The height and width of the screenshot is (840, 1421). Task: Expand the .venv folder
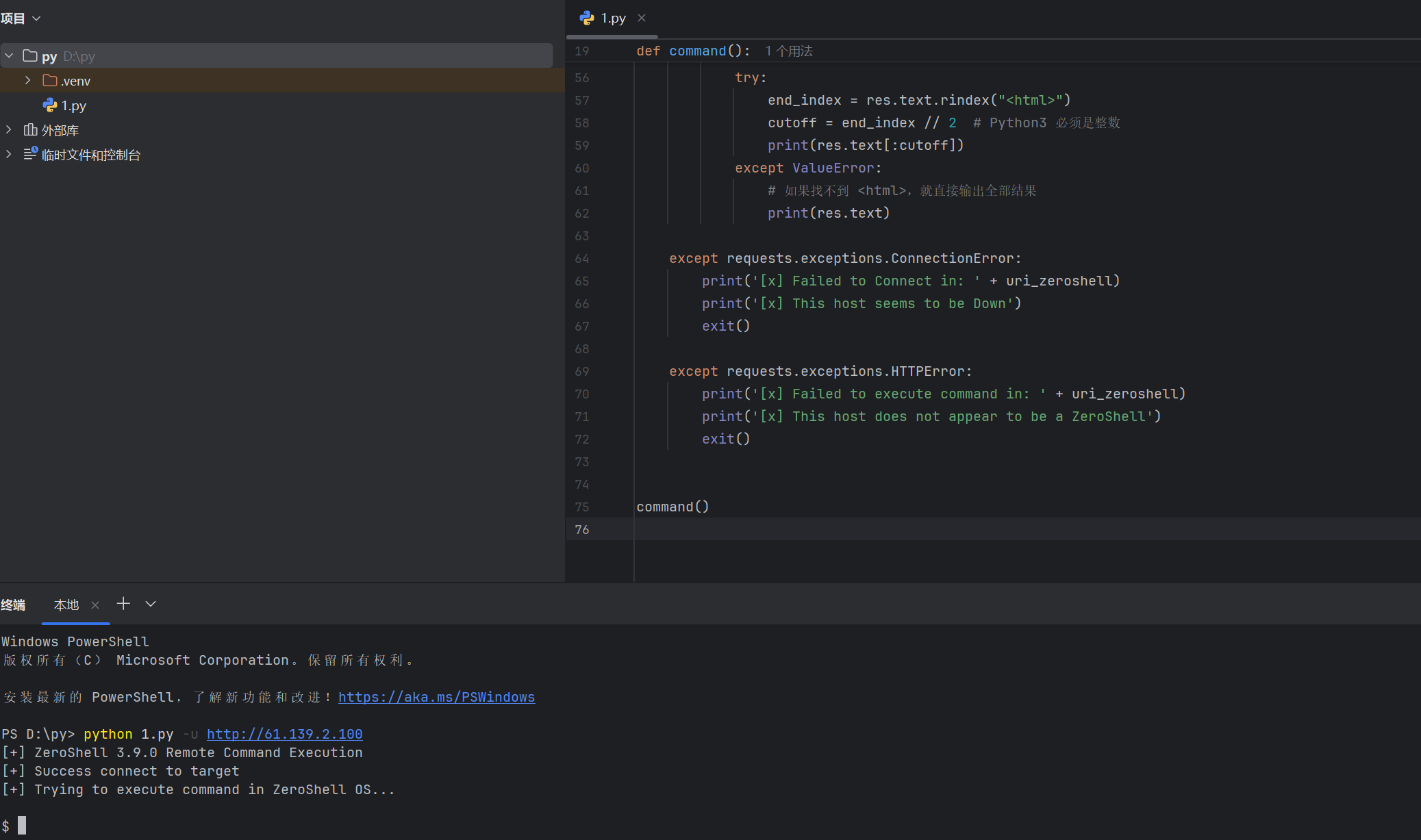(27, 80)
